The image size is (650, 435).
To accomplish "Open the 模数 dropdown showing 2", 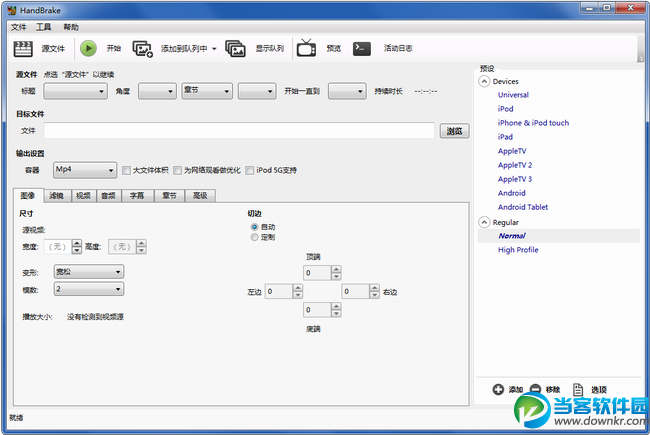I will (x=89, y=289).
